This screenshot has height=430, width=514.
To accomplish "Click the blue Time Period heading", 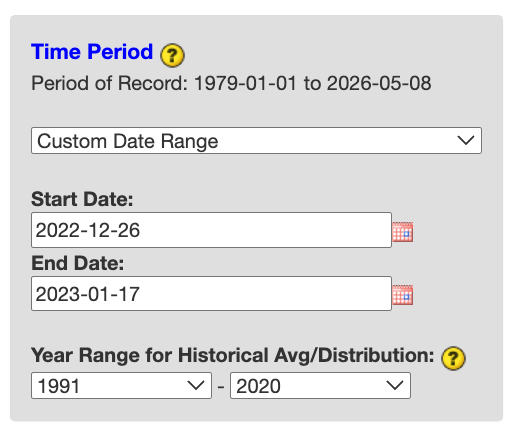I will click(x=92, y=52).
